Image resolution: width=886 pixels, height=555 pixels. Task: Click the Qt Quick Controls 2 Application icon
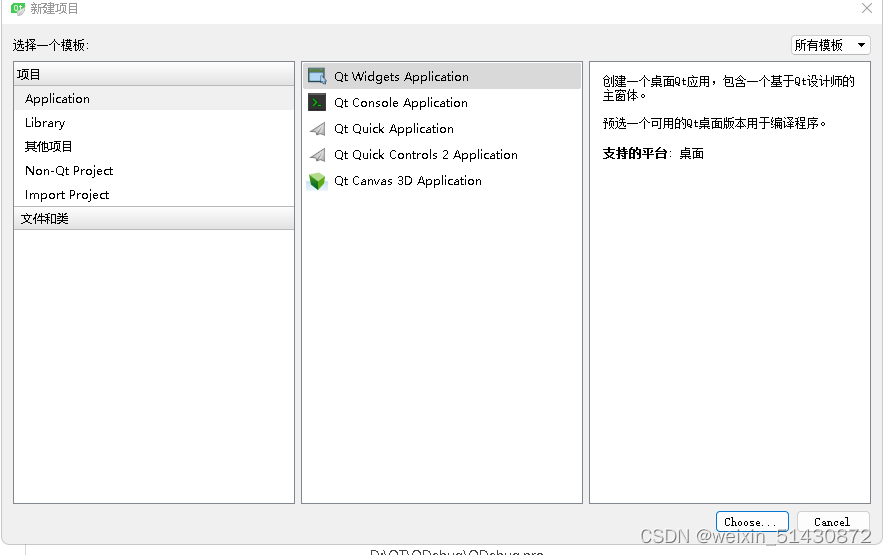point(317,155)
